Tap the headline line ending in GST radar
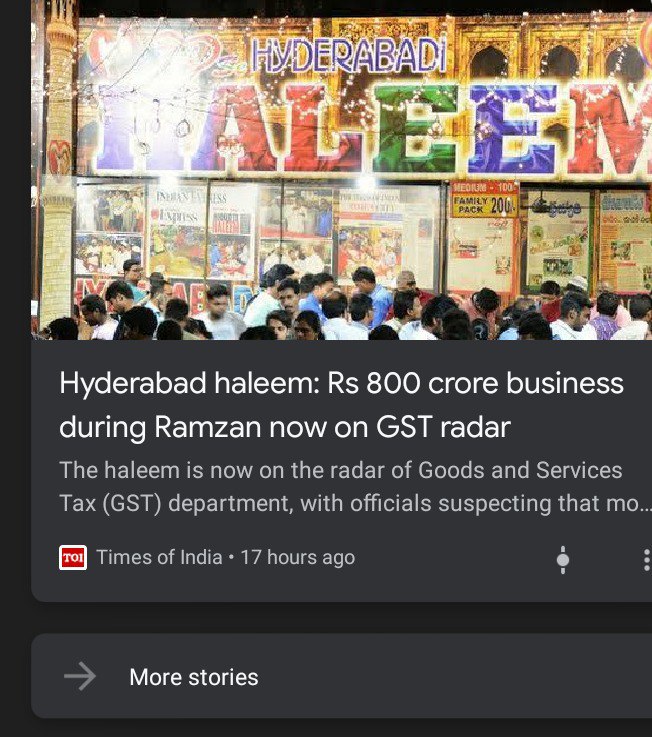 (x=285, y=427)
